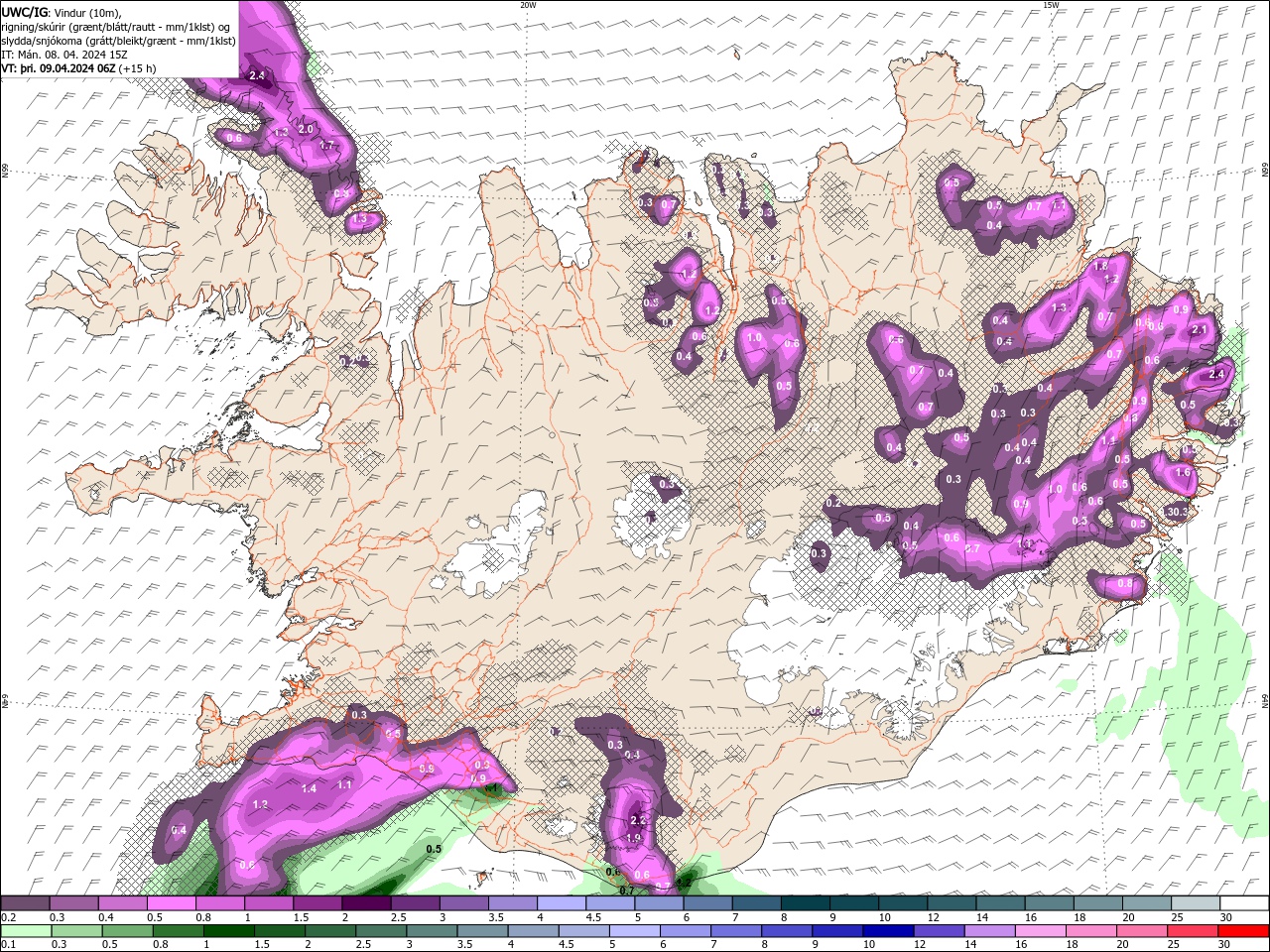Viewport: 1270px width, 952px height.
Task: Select lower scale red swatch between 25 and 30
Action: click(x=1192, y=931)
